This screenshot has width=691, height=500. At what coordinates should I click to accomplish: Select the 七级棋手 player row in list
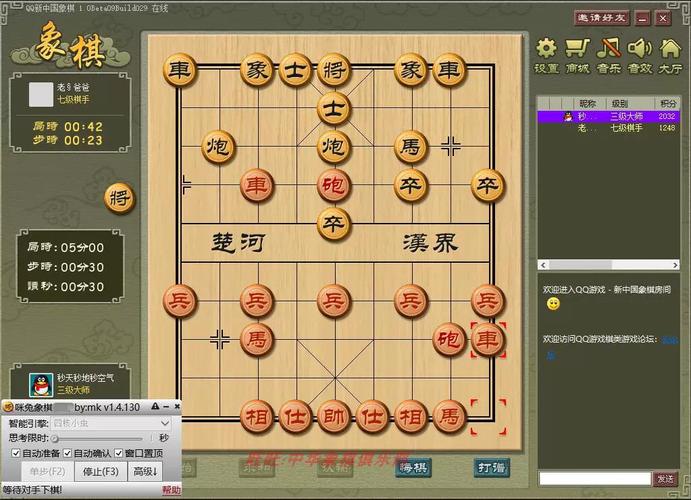610,128
